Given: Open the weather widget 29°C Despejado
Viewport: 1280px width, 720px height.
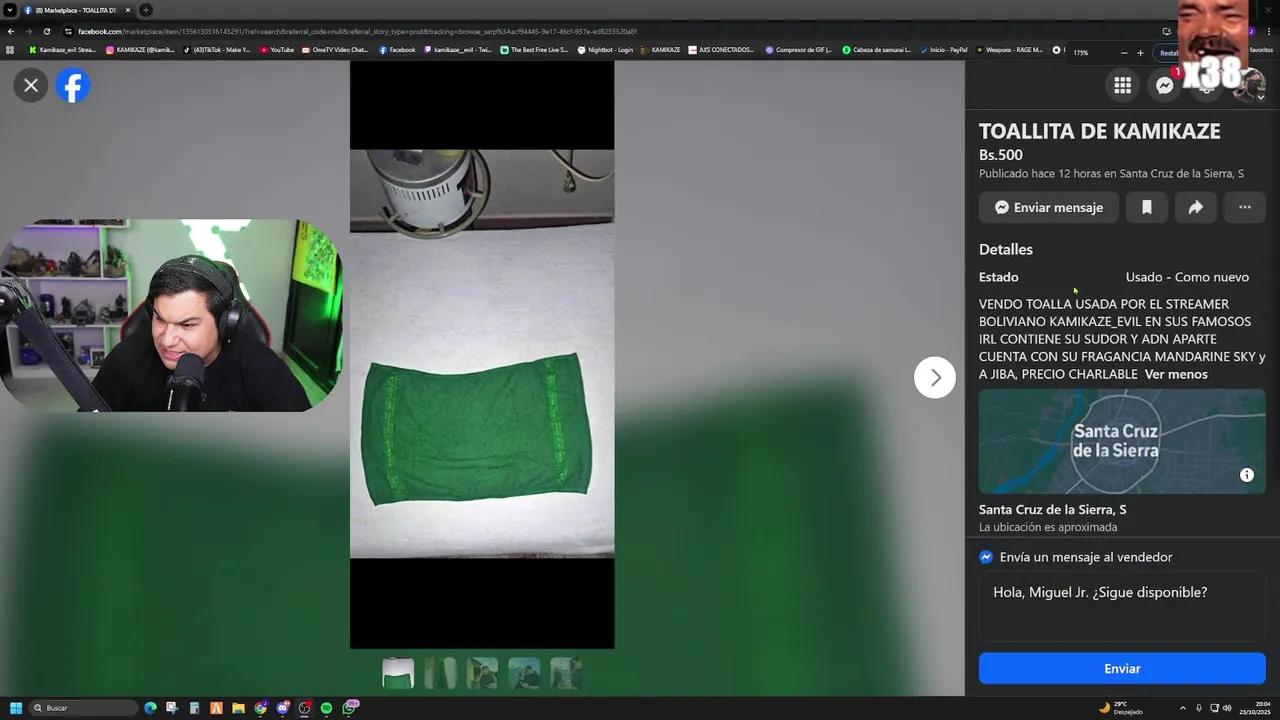Looking at the screenshot, I should click(1121, 708).
